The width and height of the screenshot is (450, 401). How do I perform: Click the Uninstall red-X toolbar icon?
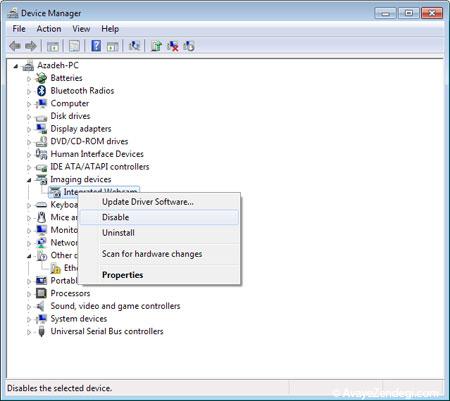(173, 46)
